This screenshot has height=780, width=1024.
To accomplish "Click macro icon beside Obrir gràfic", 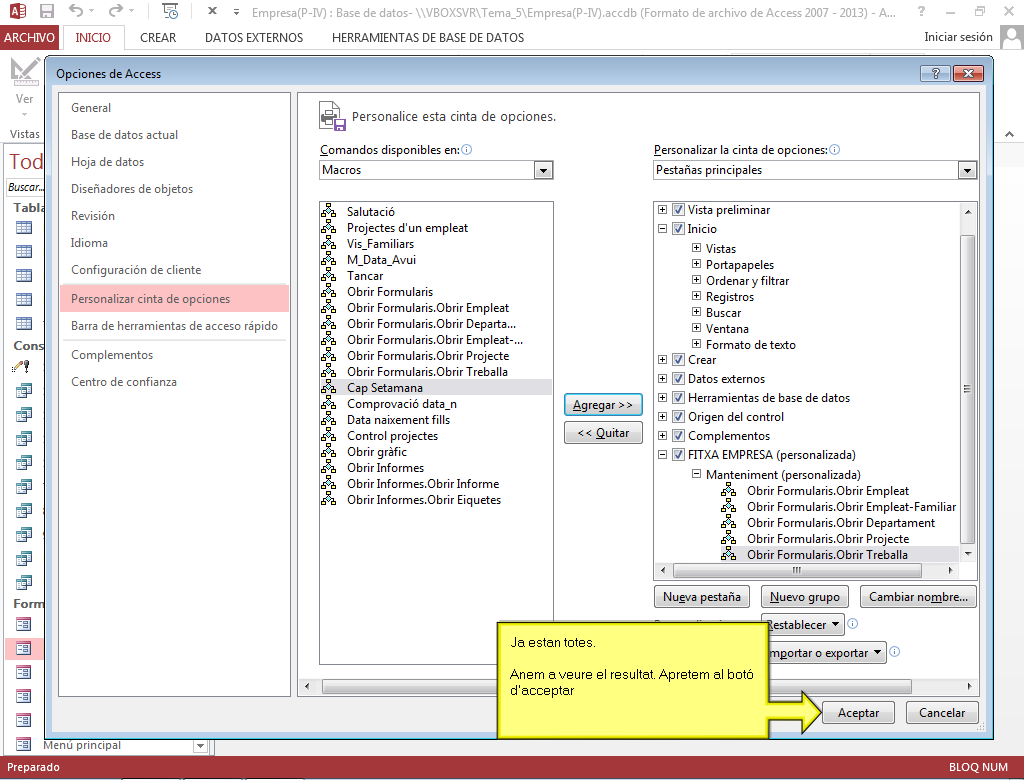I will click(328, 451).
